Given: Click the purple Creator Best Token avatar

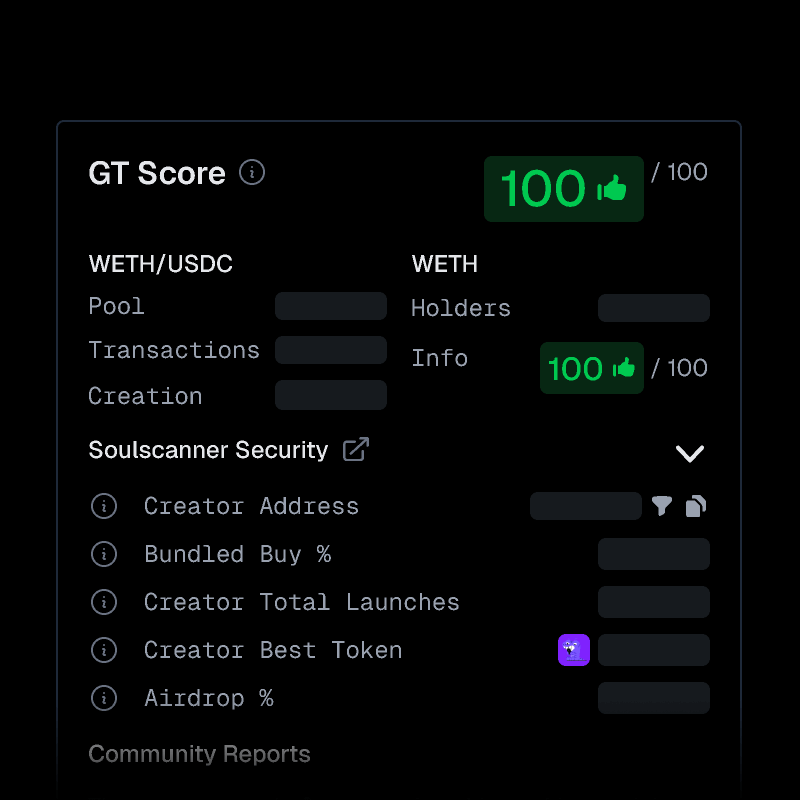Looking at the screenshot, I should pyautogui.click(x=574, y=650).
